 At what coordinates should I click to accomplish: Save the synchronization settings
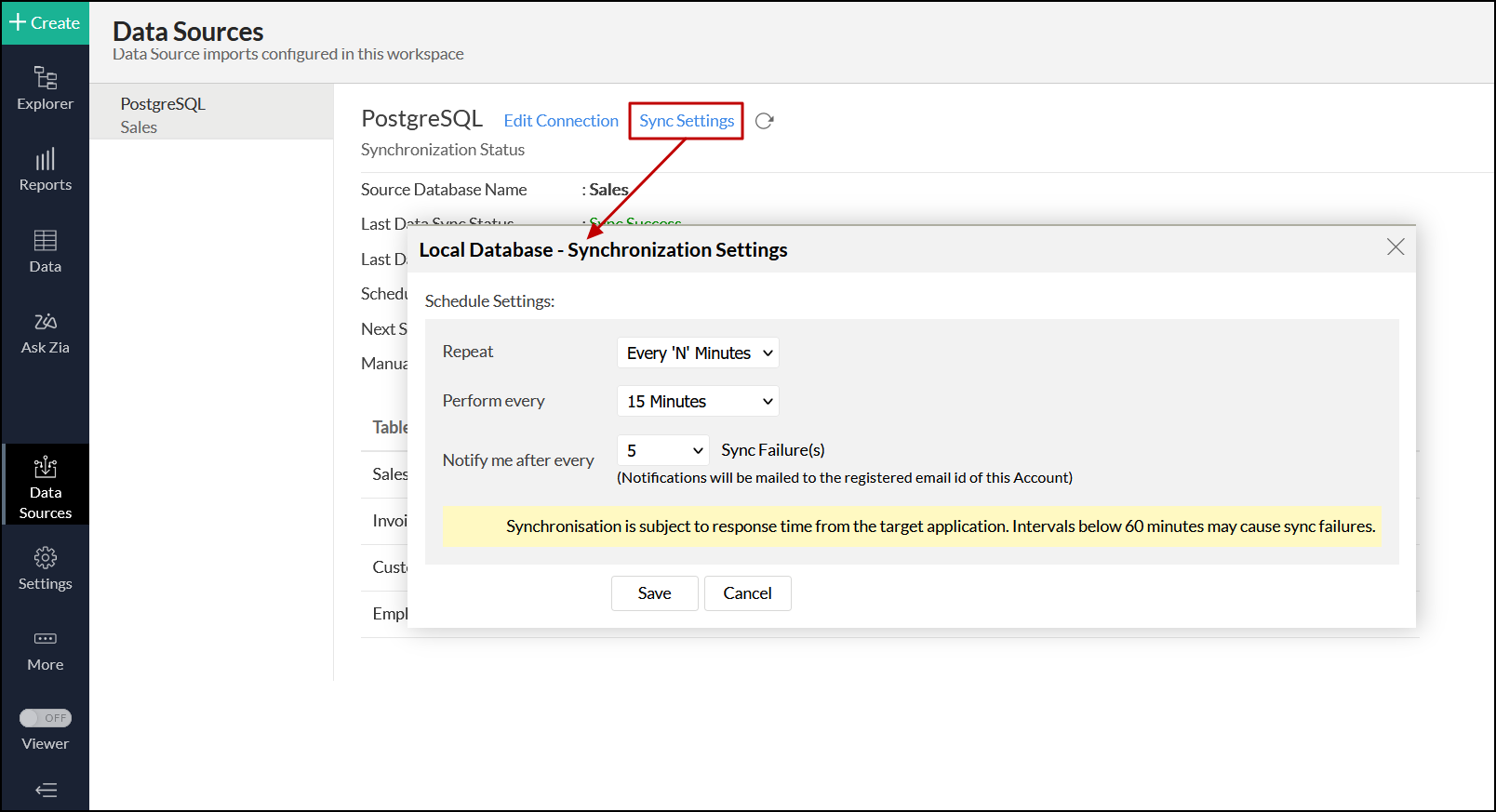click(654, 593)
